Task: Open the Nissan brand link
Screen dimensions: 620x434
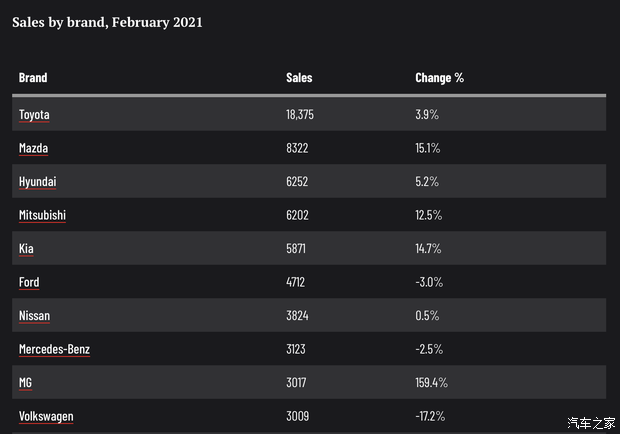Action: click(x=34, y=316)
